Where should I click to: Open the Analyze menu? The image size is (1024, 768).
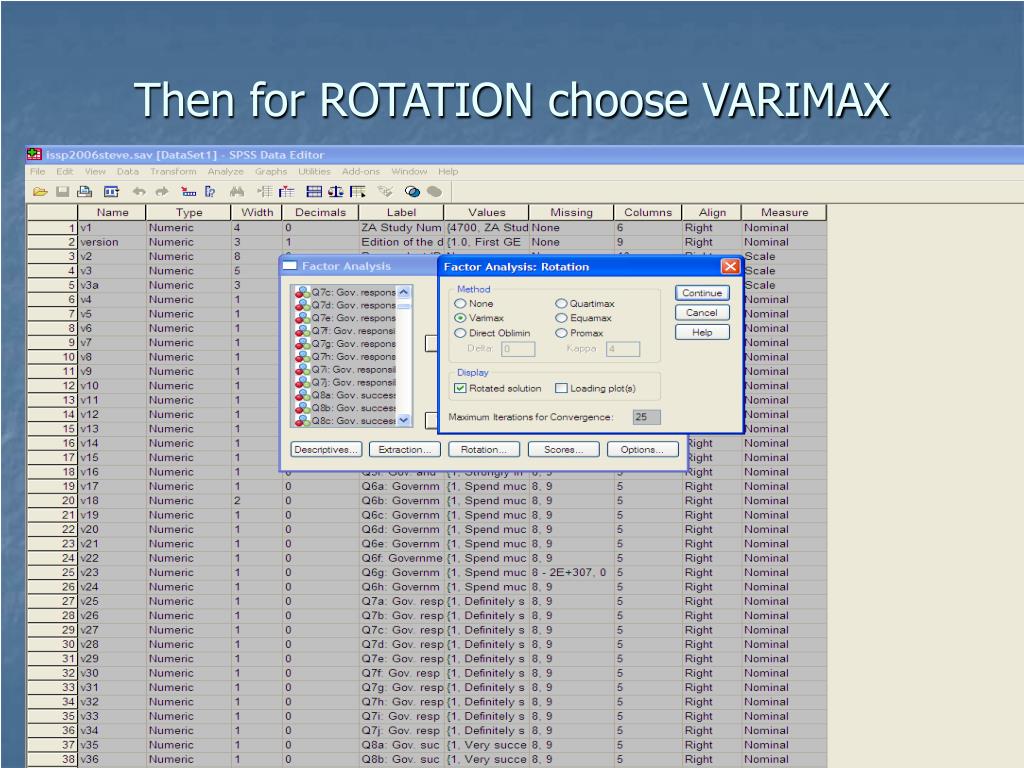pos(225,171)
